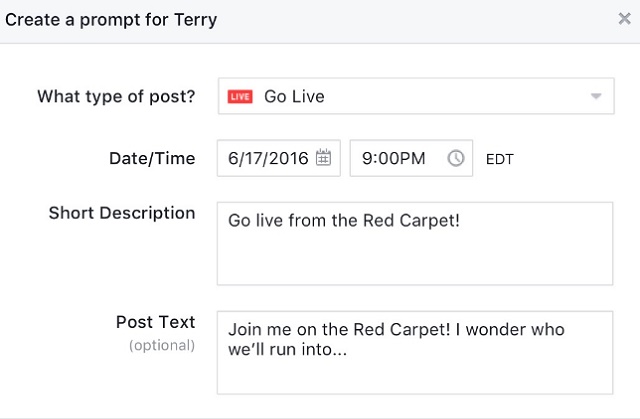
Task: Click the Short Description label
Action: (x=122, y=213)
